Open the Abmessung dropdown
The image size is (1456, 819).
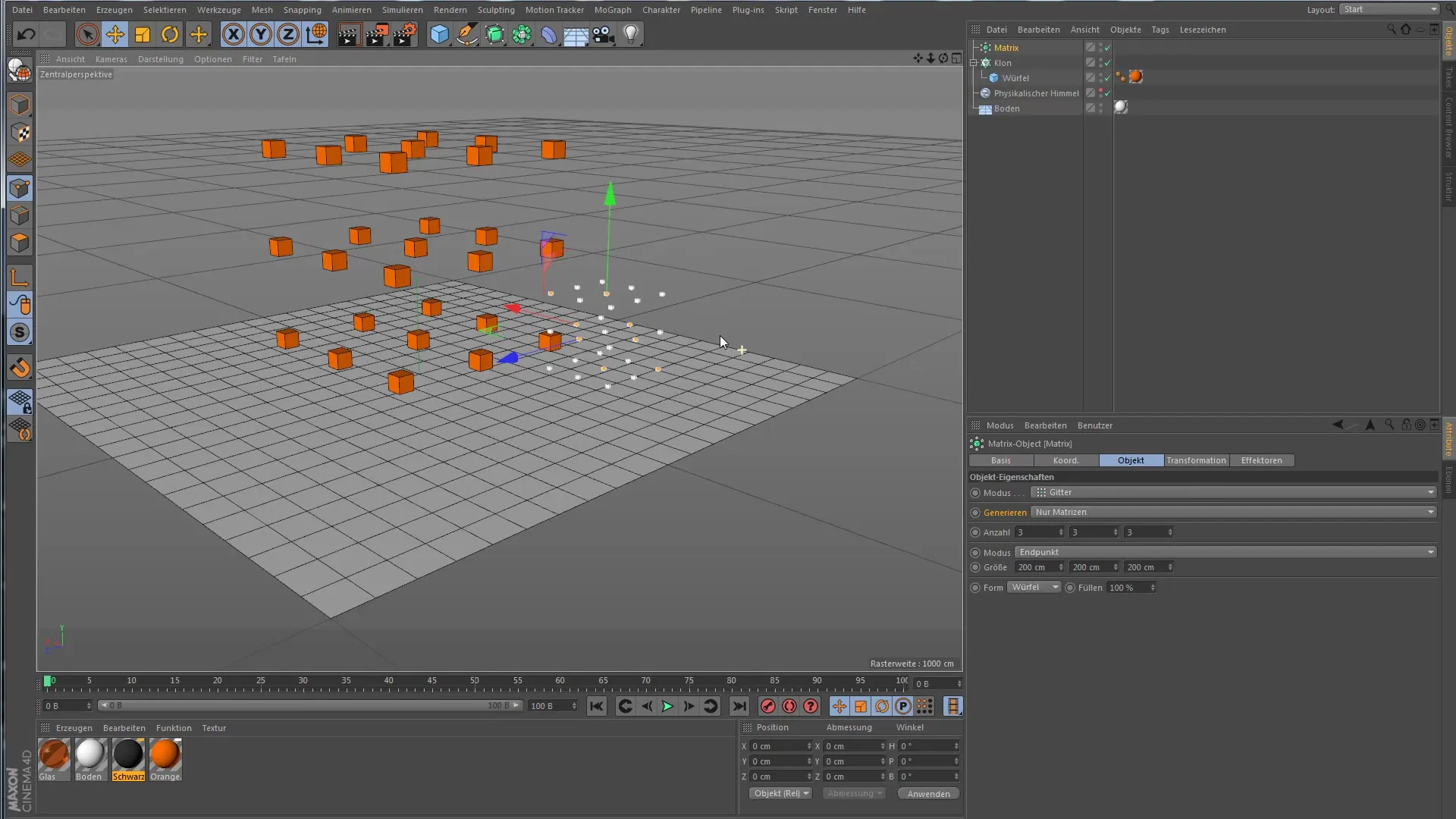click(854, 793)
